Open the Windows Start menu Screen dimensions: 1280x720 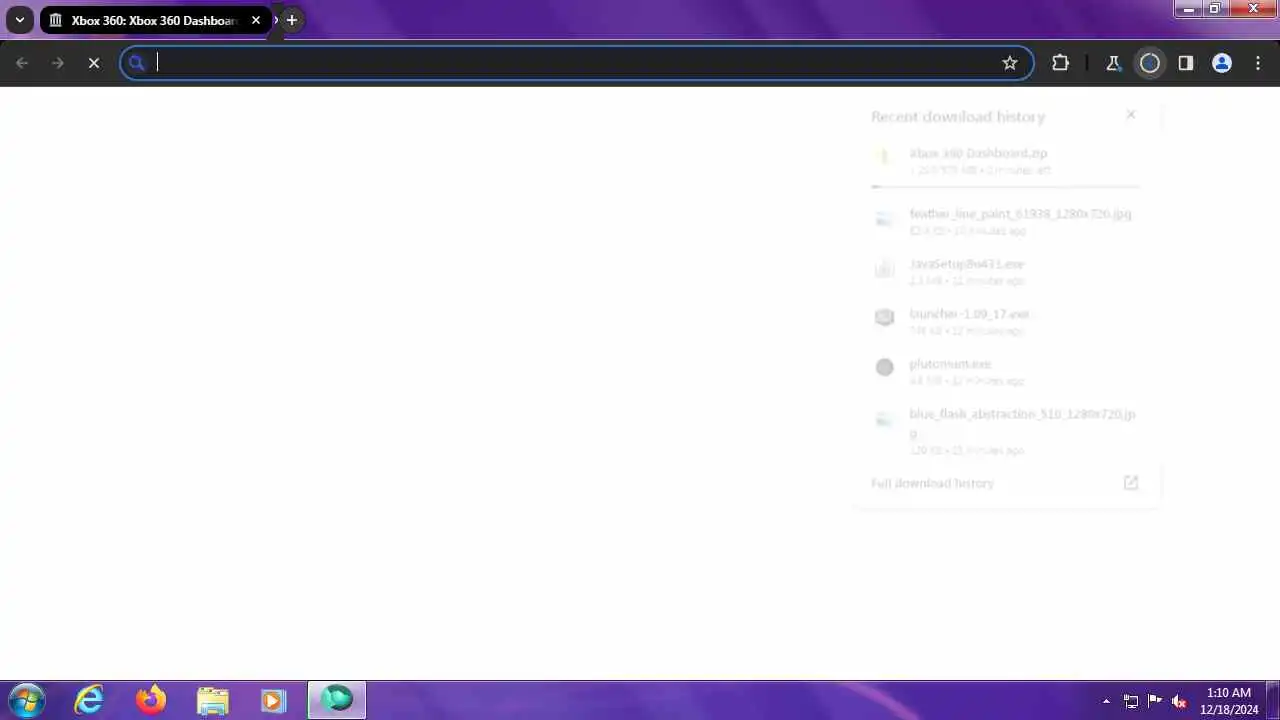25,700
